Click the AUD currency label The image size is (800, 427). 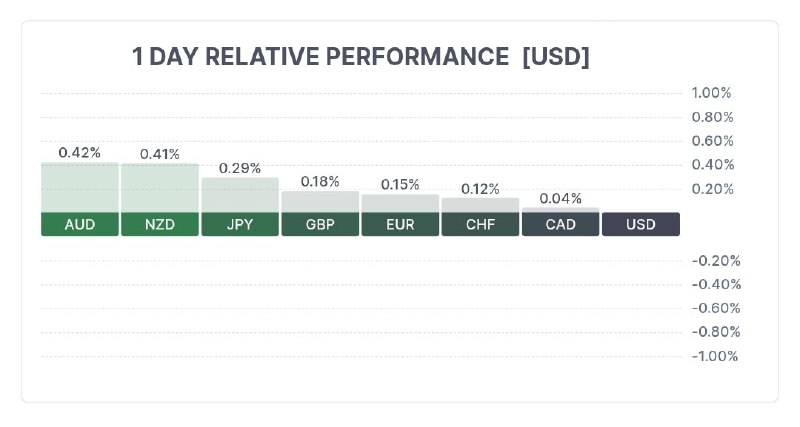(80, 224)
